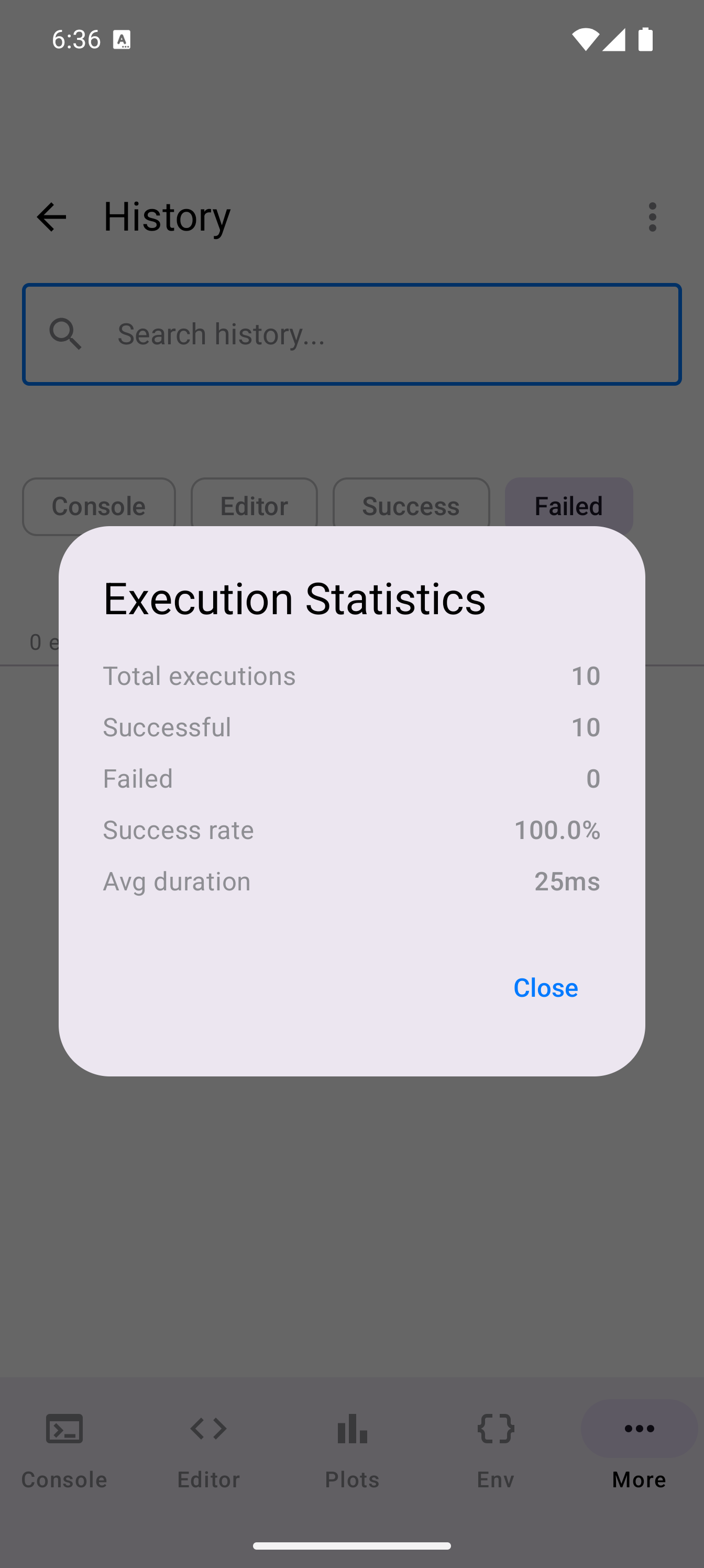Tap the battery status icon

645,39
